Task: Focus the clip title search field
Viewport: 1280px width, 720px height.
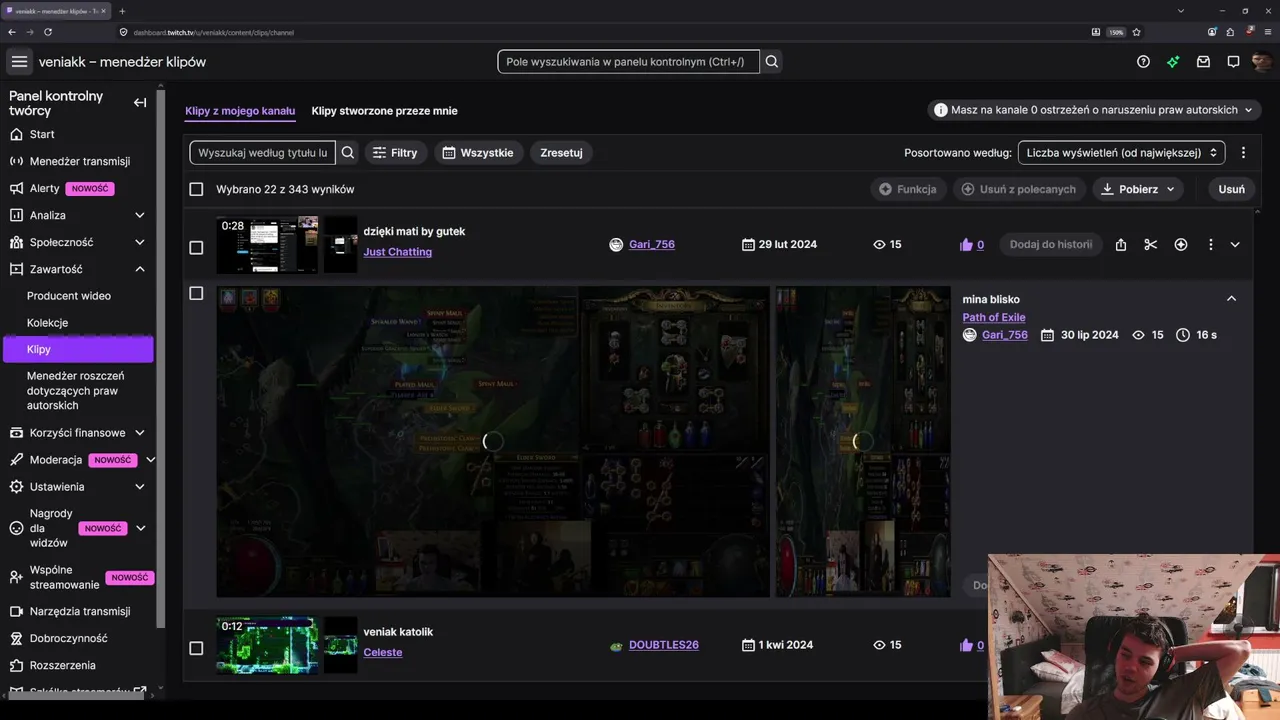Action: 263,153
